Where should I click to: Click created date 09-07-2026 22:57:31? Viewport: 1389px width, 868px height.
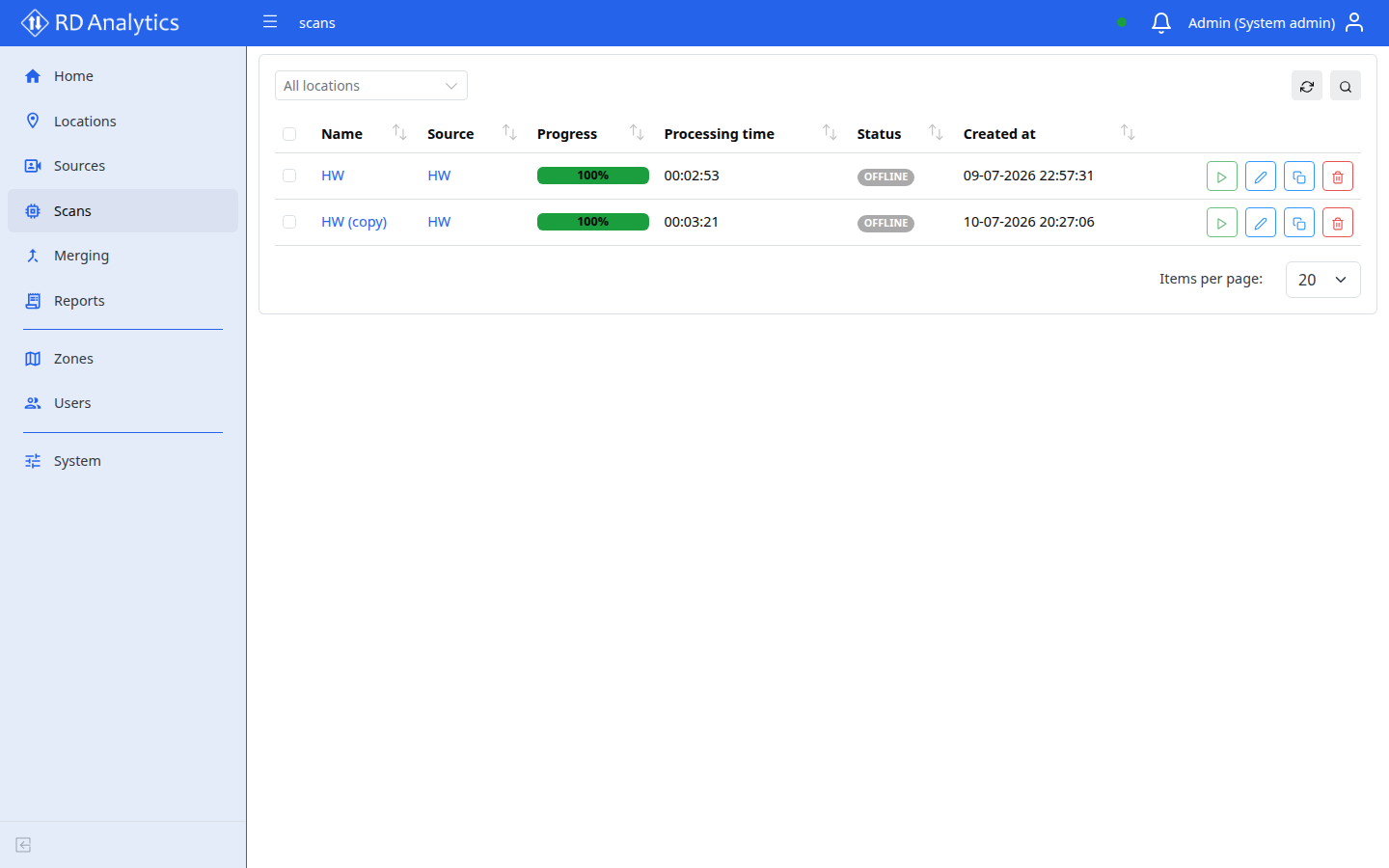point(1028,176)
